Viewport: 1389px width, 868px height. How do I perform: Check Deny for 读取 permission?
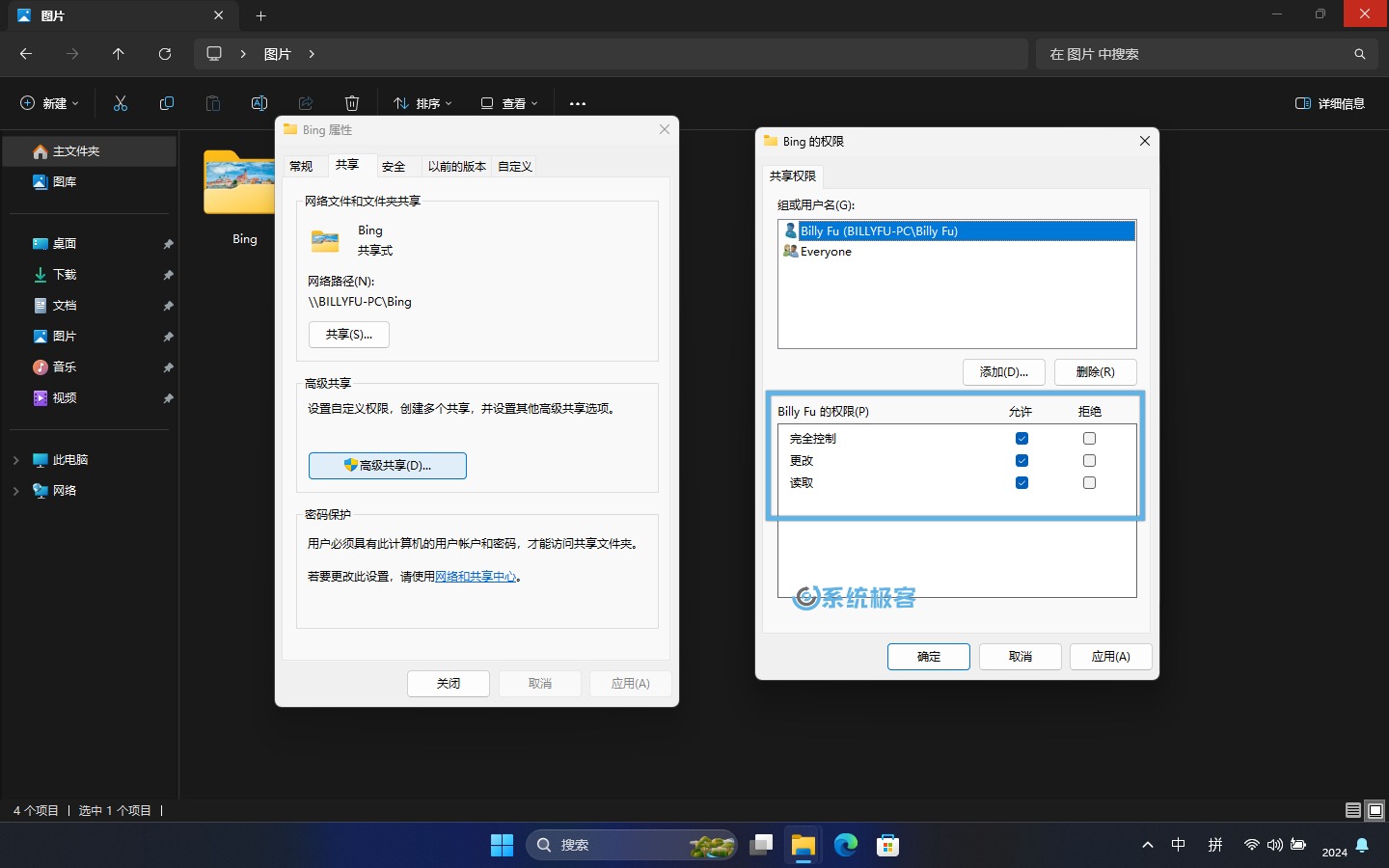tap(1089, 482)
